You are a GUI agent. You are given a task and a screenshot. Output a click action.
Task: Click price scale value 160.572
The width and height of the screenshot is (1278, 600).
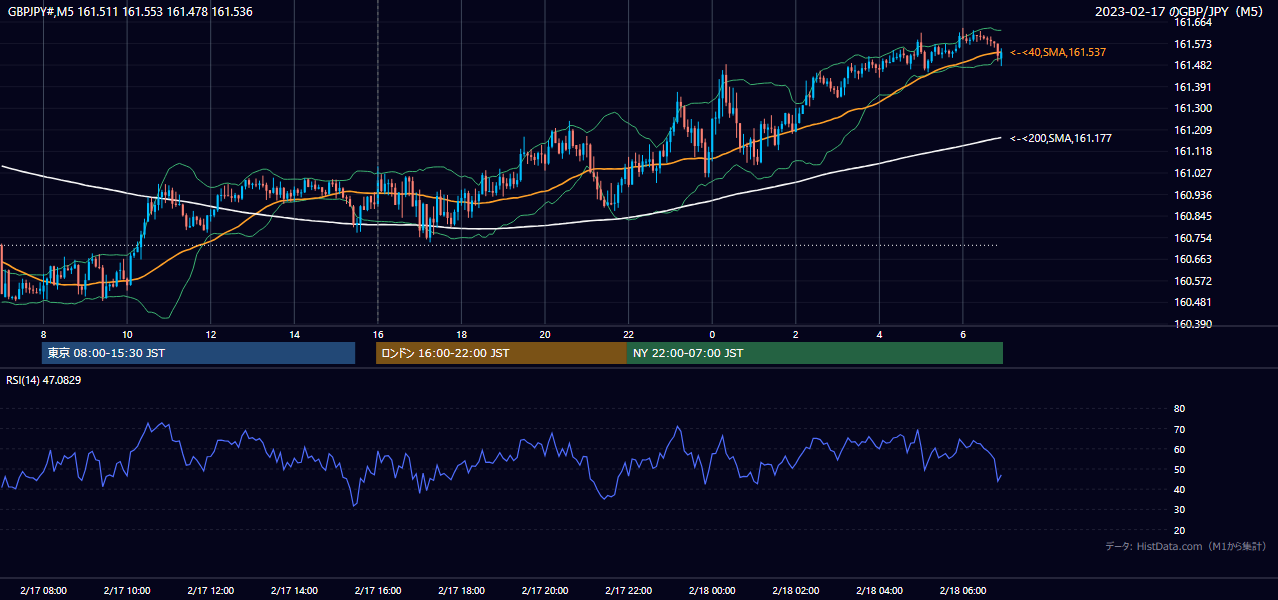point(1193,281)
